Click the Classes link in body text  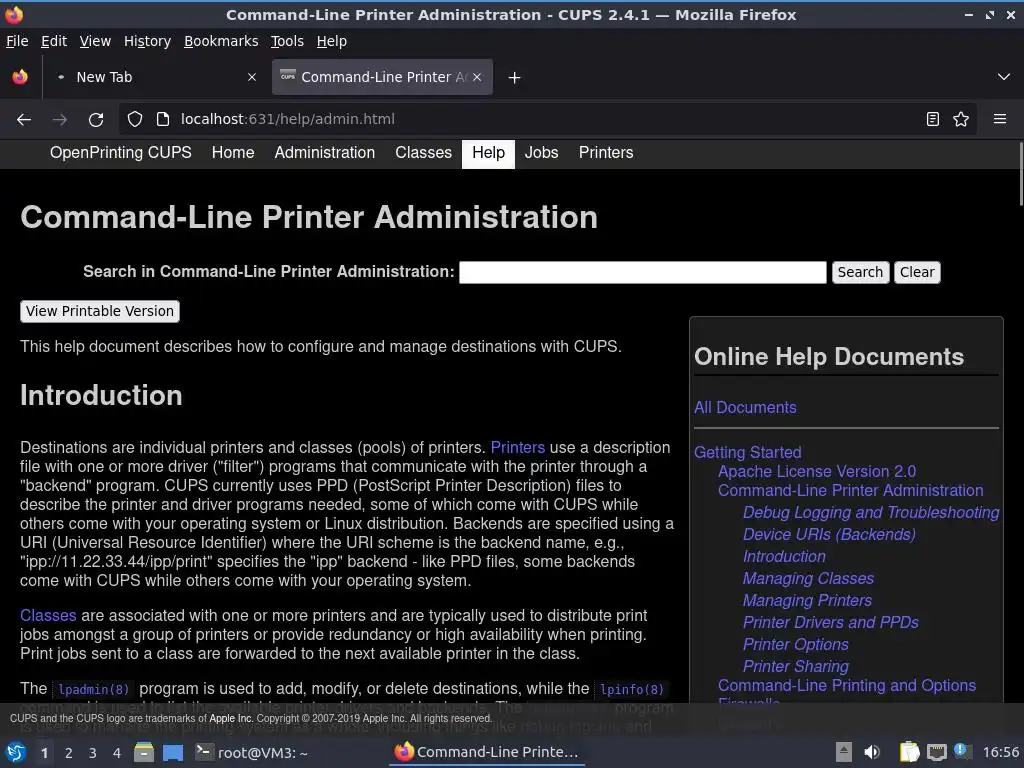tap(48, 616)
